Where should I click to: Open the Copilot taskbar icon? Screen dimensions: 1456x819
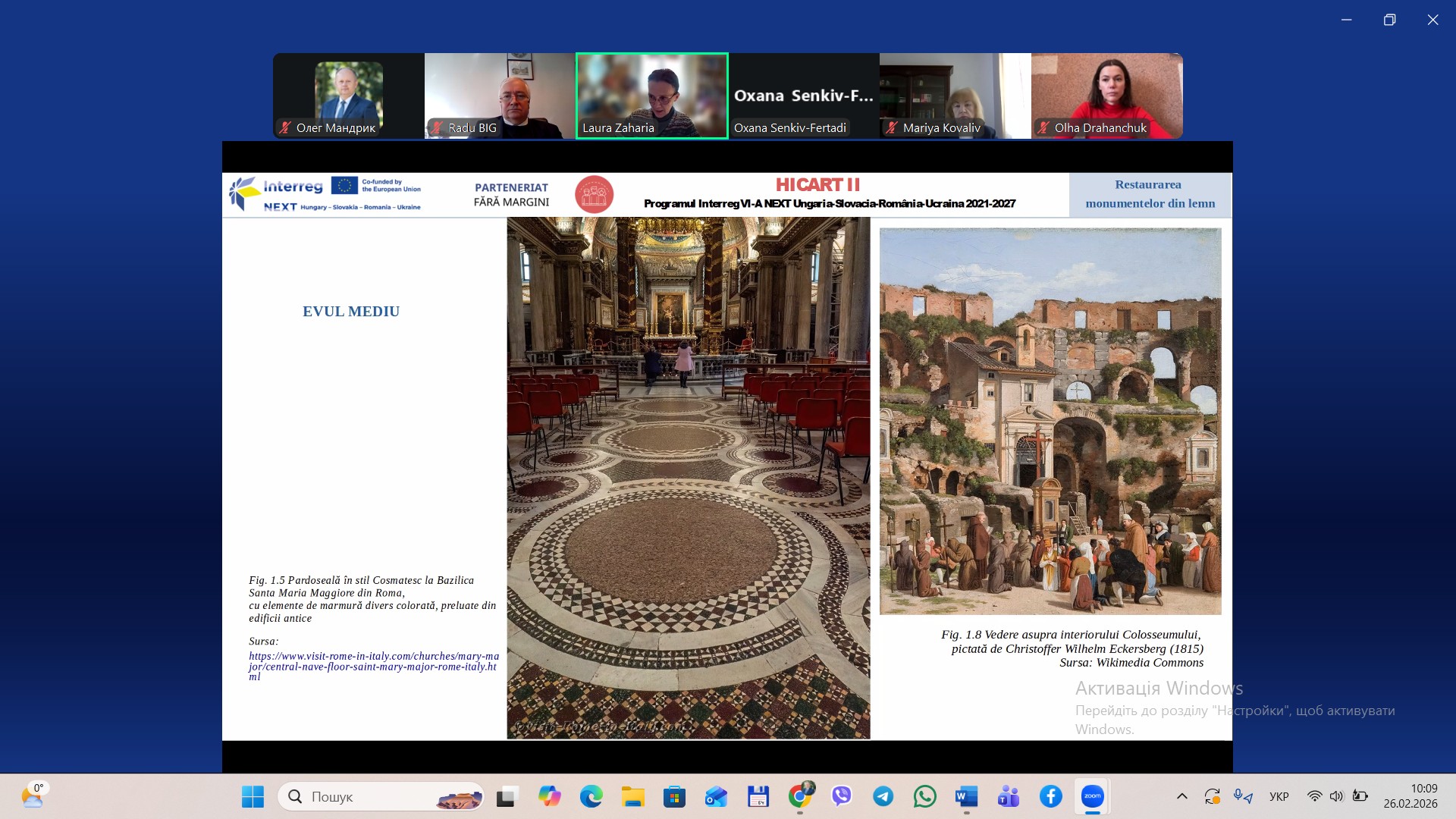click(x=549, y=796)
